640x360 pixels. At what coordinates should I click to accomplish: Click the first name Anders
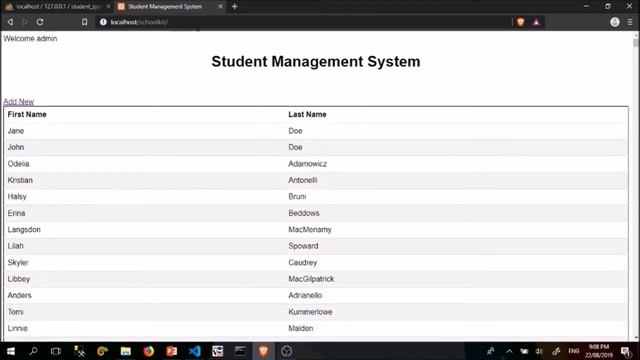(20, 295)
